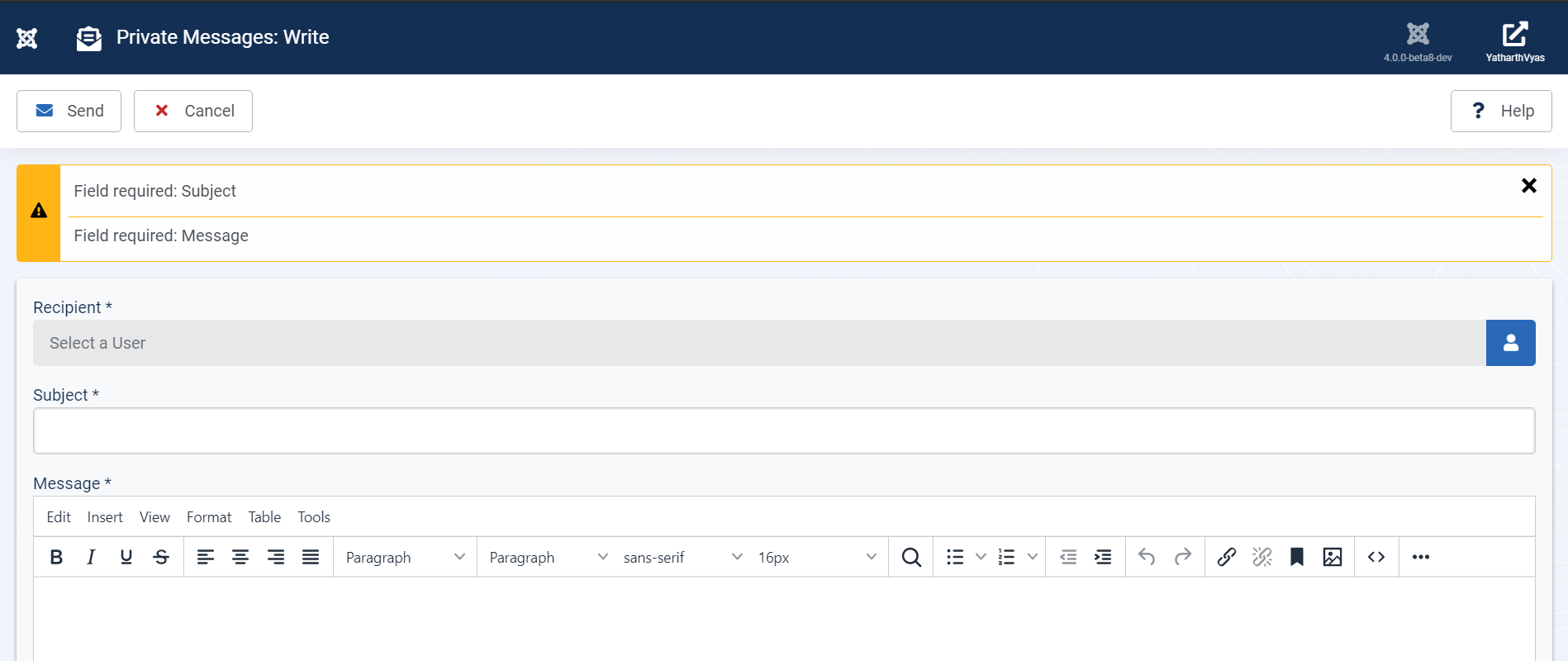The height and width of the screenshot is (661, 1568).
Task: Open the editor Tools menu
Action: pos(314,517)
